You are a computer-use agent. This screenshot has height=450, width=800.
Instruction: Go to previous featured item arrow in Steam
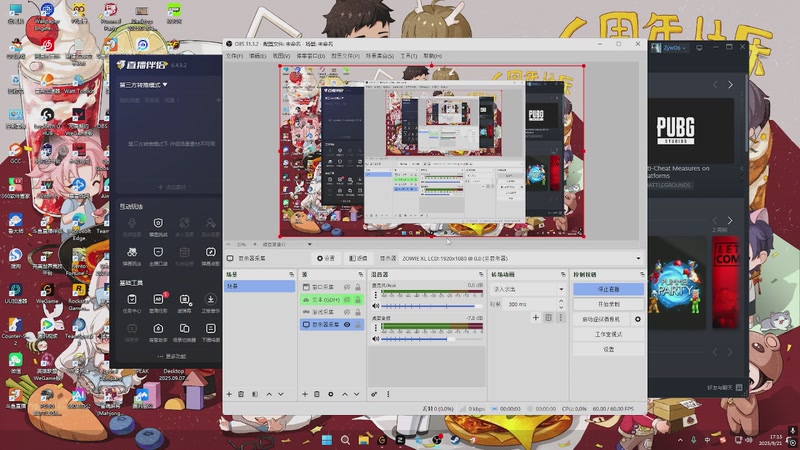[715, 85]
